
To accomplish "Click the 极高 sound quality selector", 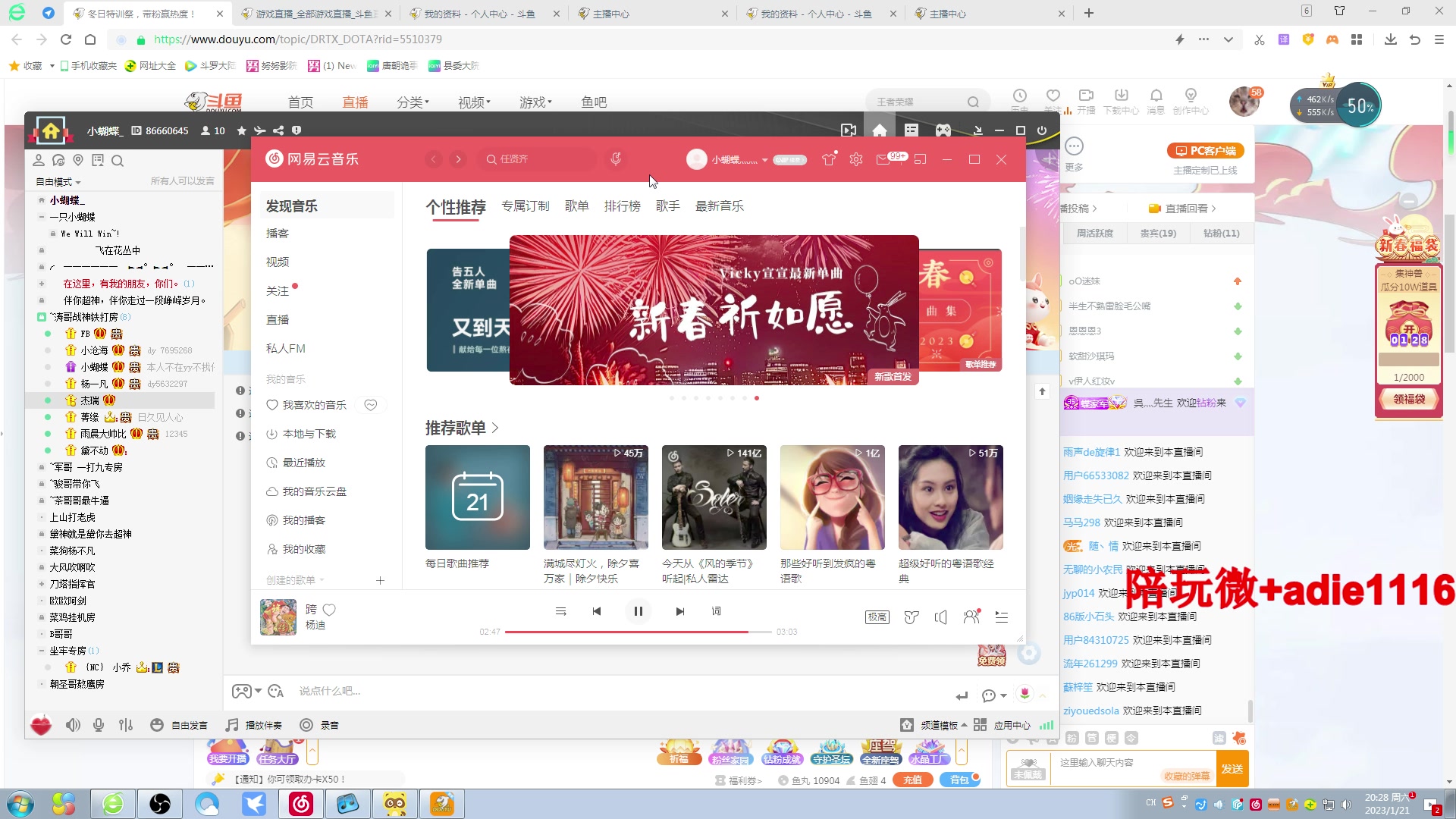I will point(877,617).
